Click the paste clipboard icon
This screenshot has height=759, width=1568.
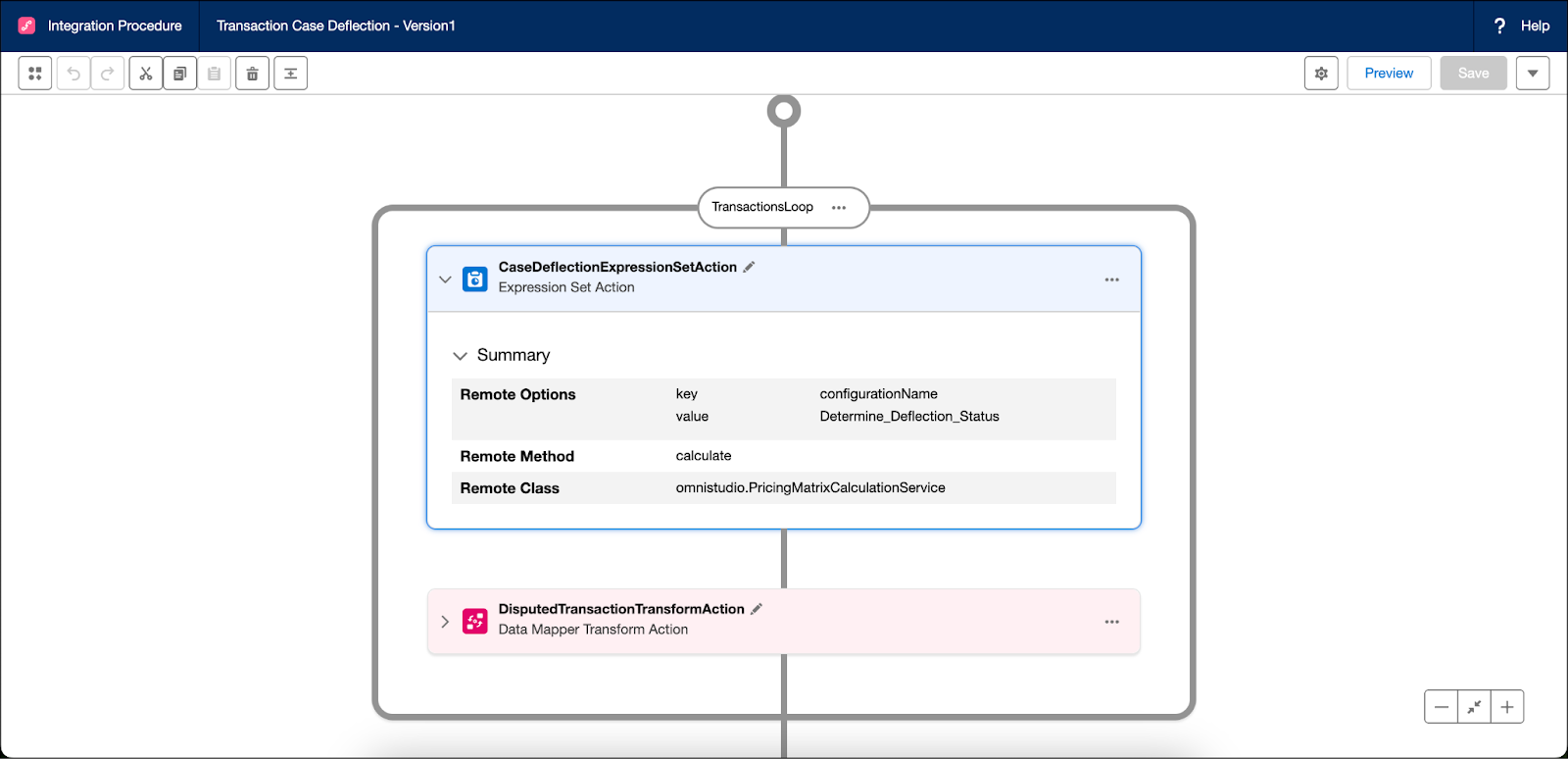215,74
